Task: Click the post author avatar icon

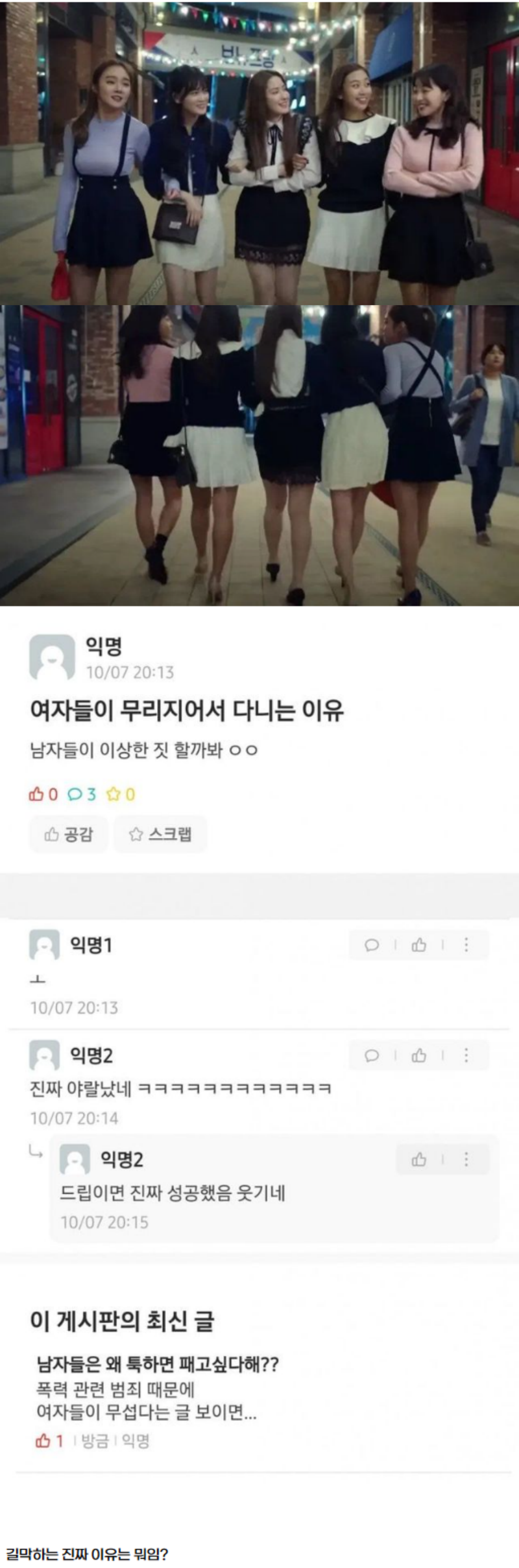Action: click(52, 657)
